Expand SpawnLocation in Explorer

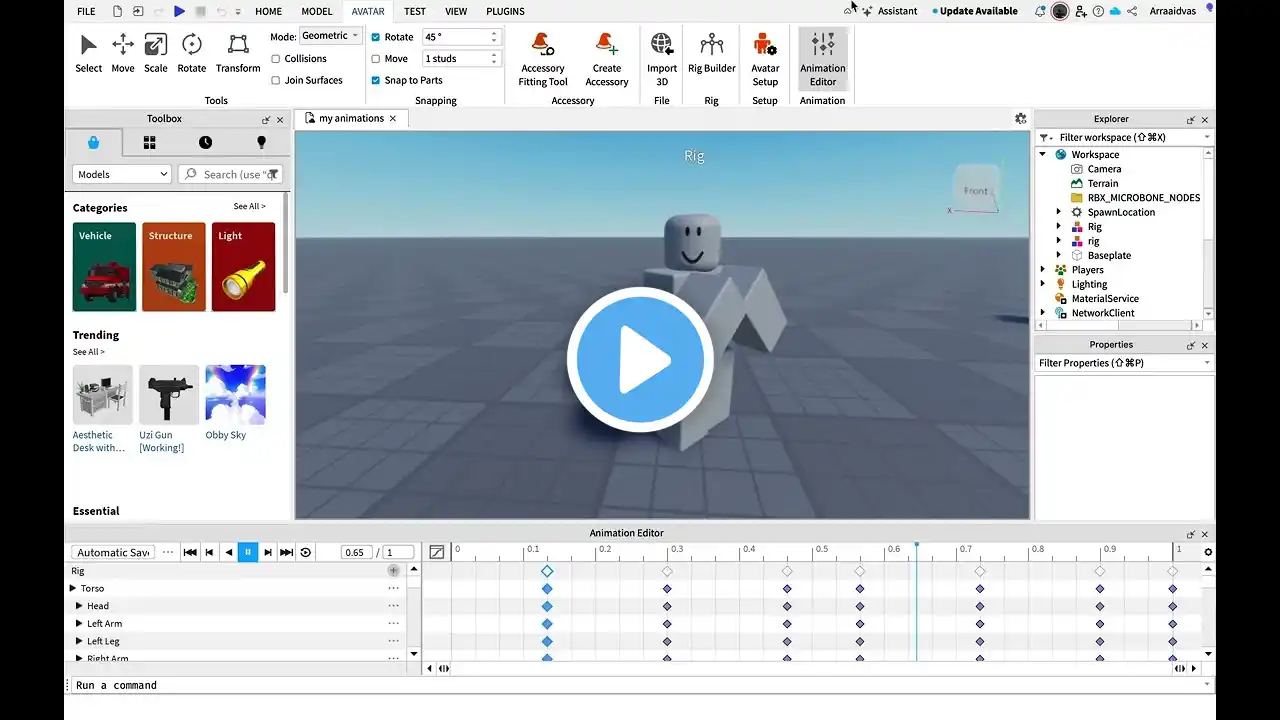click(1059, 212)
